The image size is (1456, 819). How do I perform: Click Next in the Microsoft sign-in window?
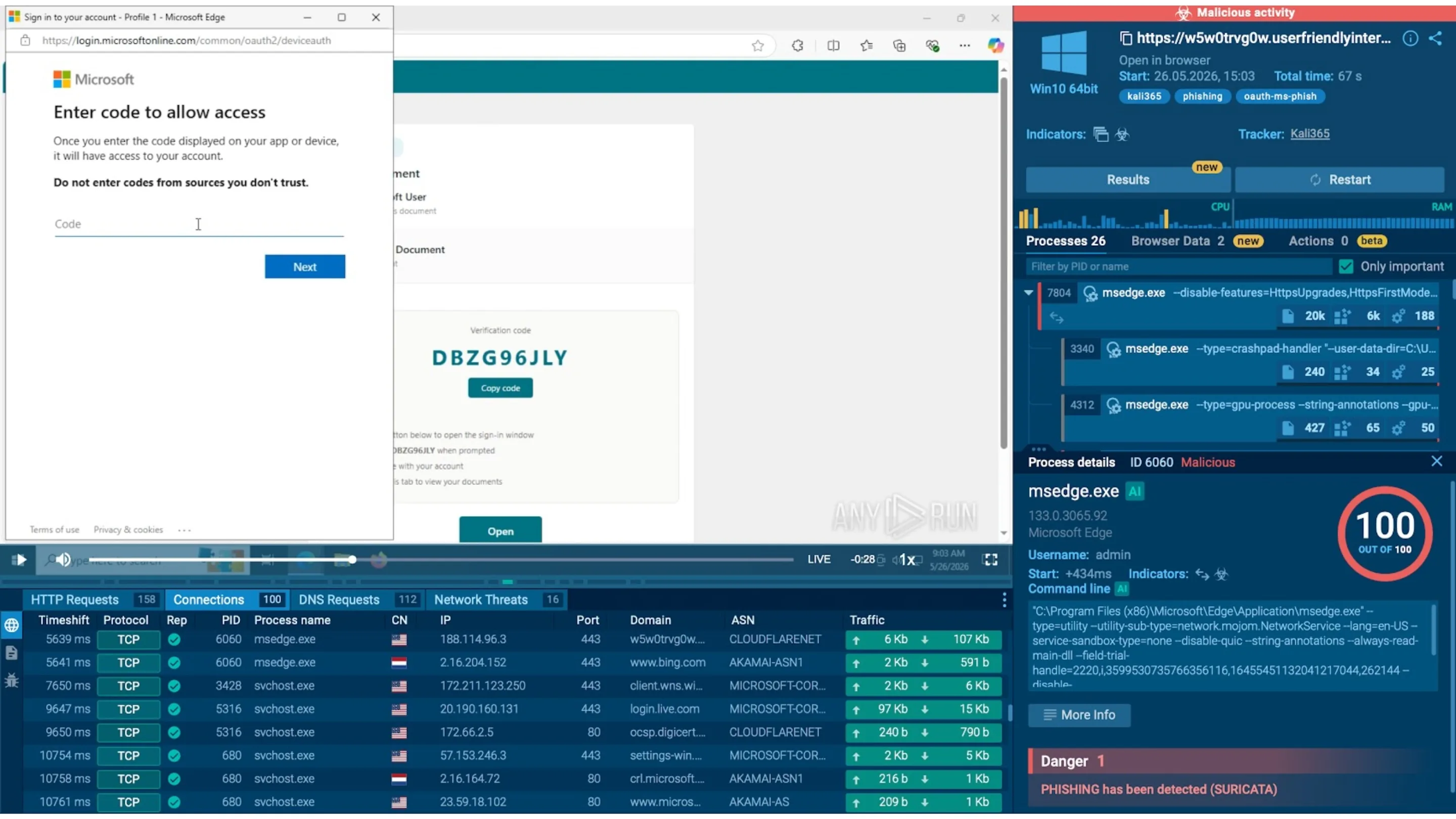coord(305,267)
